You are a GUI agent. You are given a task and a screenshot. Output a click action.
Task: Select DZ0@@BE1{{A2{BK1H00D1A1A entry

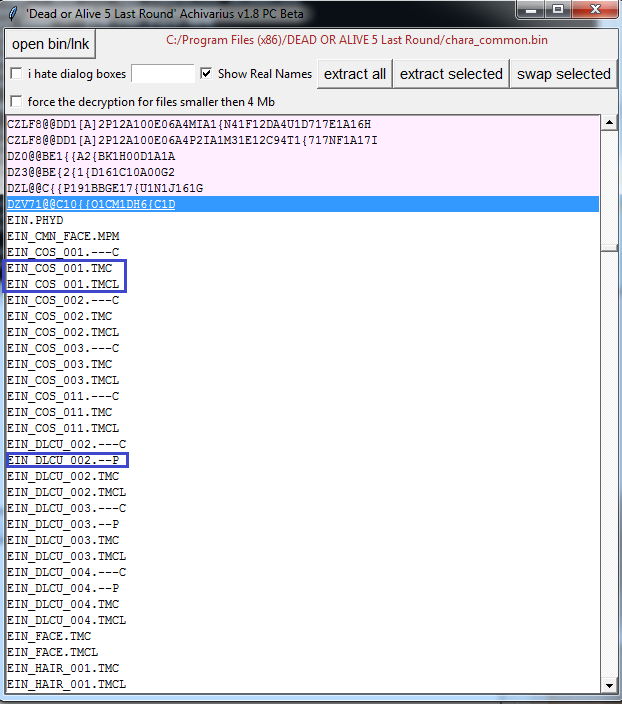click(303, 156)
